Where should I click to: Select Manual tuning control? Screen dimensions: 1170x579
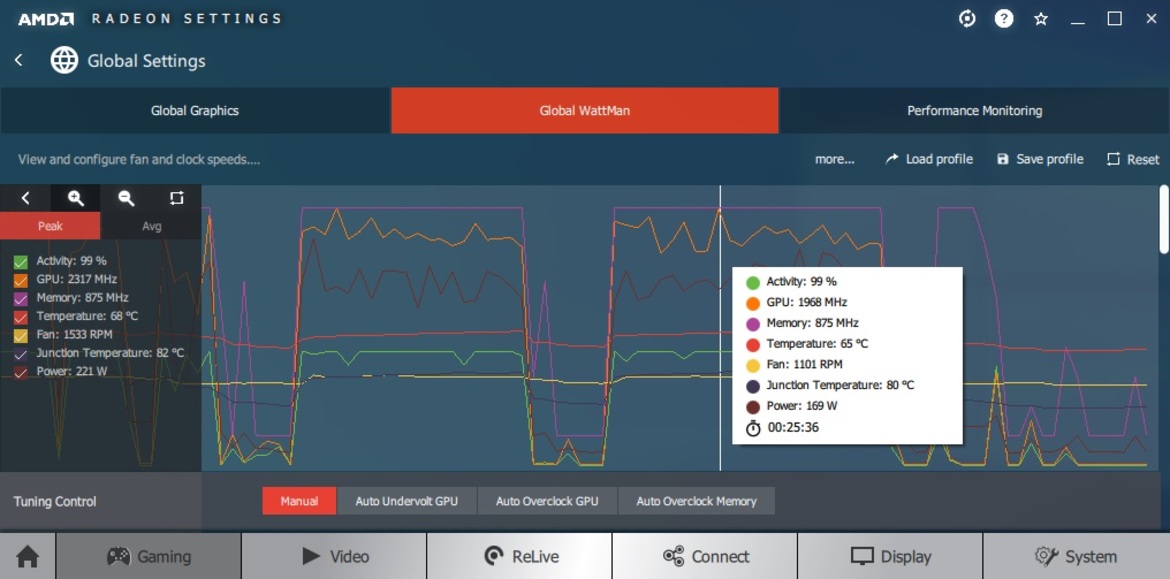pos(299,501)
